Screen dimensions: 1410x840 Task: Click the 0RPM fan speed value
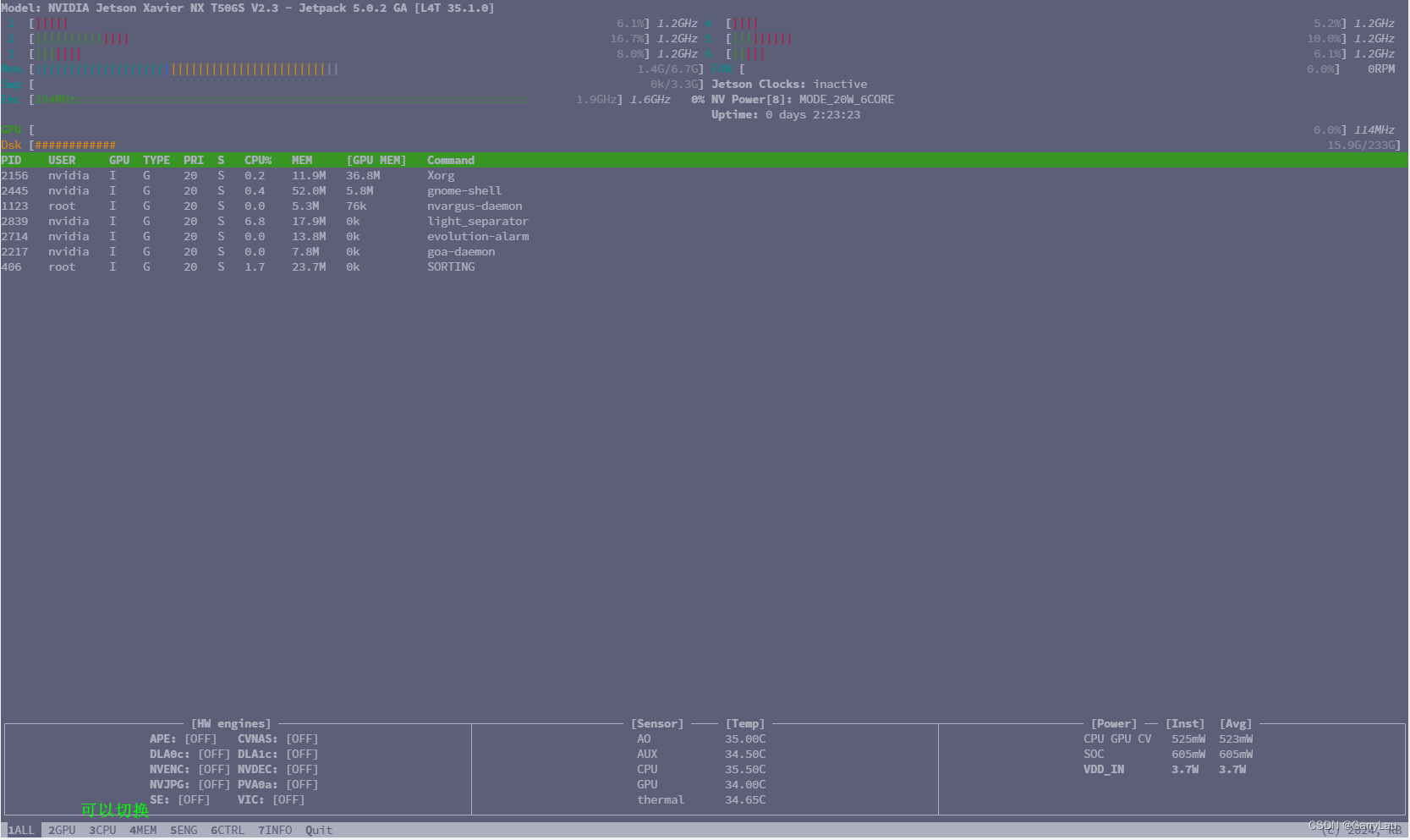point(1381,69)
